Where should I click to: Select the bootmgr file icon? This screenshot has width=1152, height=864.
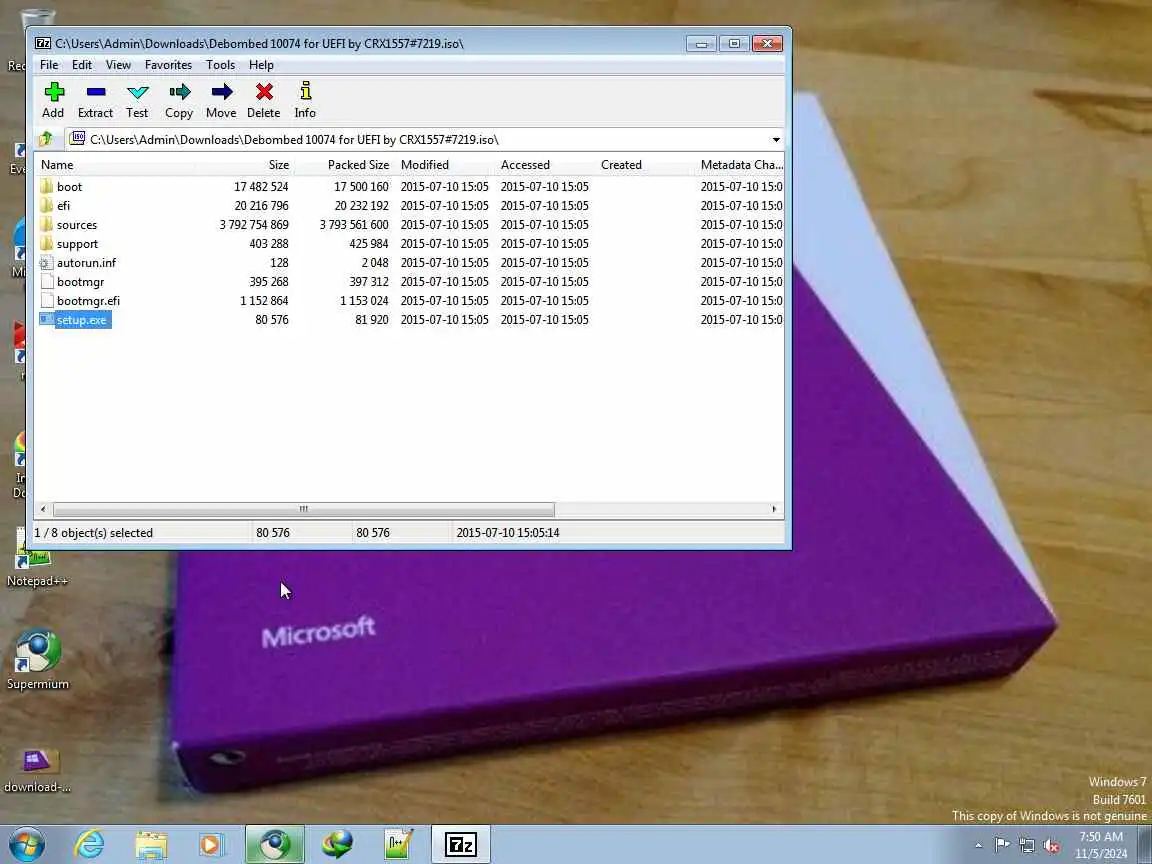pyautogui.click(x=46, y=282)
